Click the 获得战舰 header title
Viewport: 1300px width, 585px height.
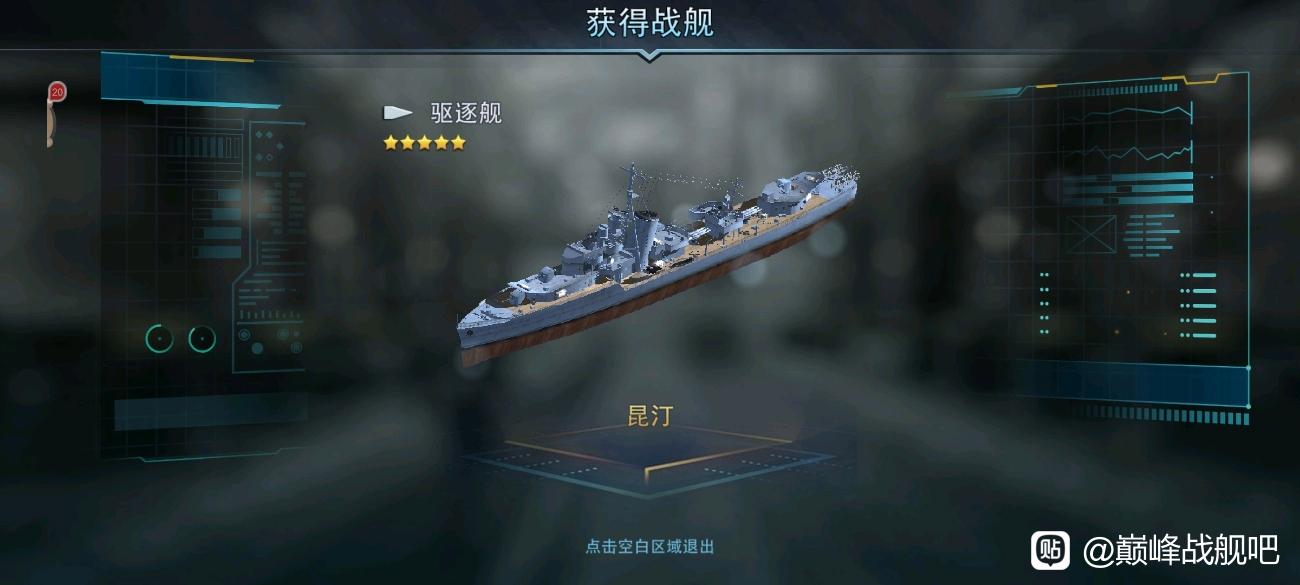coord(649,23)
